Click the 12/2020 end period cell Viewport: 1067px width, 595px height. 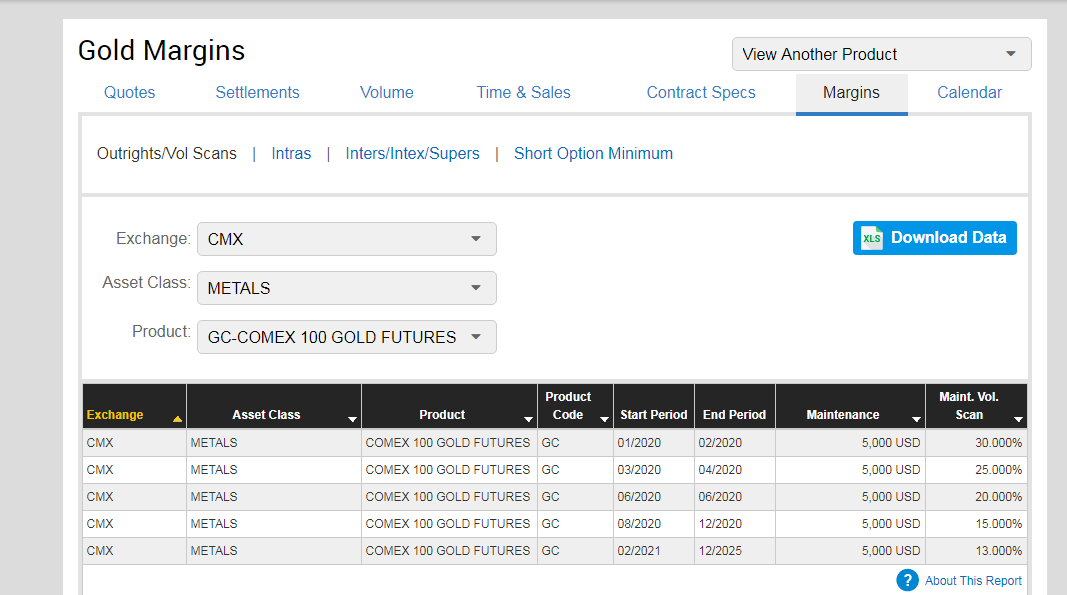pos(735,524)
